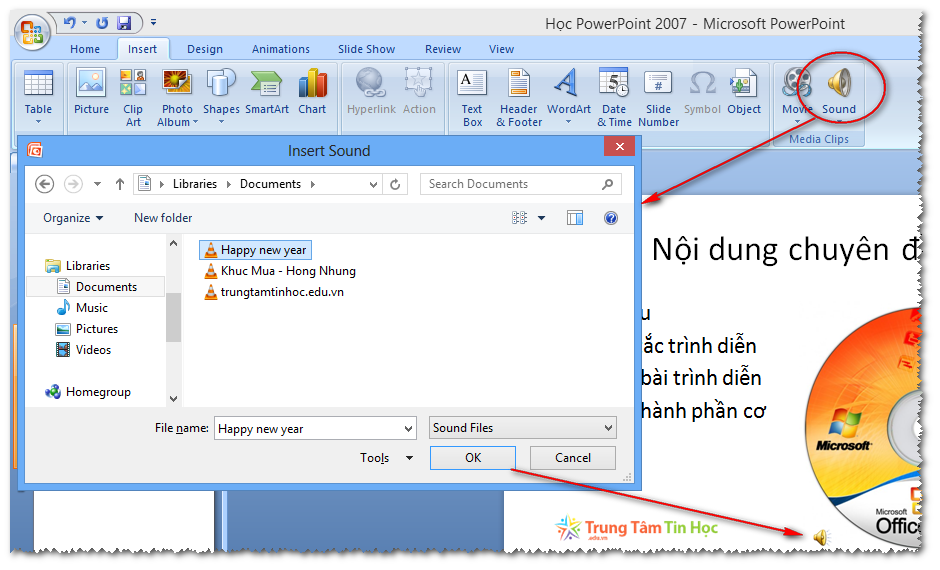Insert Slide Number
This screenshot has width=940, height=570.
point(658,97)
